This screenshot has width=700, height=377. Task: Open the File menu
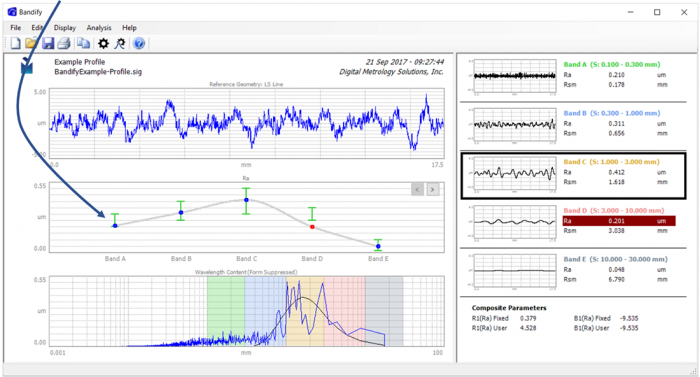click(x=16, y=28)
